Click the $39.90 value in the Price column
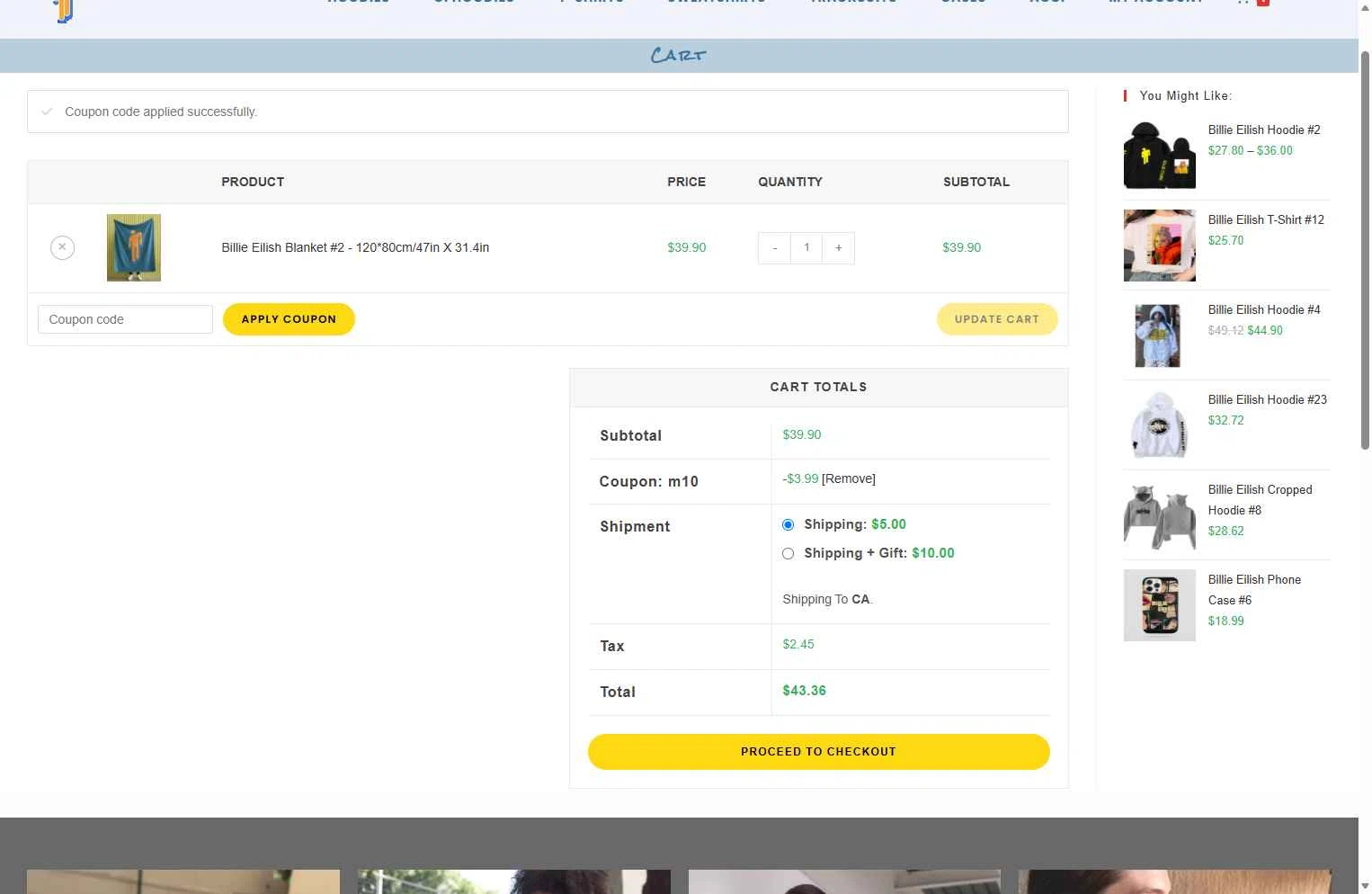This screenshot has height=894, width=1372. pyautogui.click(x=687, y=247)
